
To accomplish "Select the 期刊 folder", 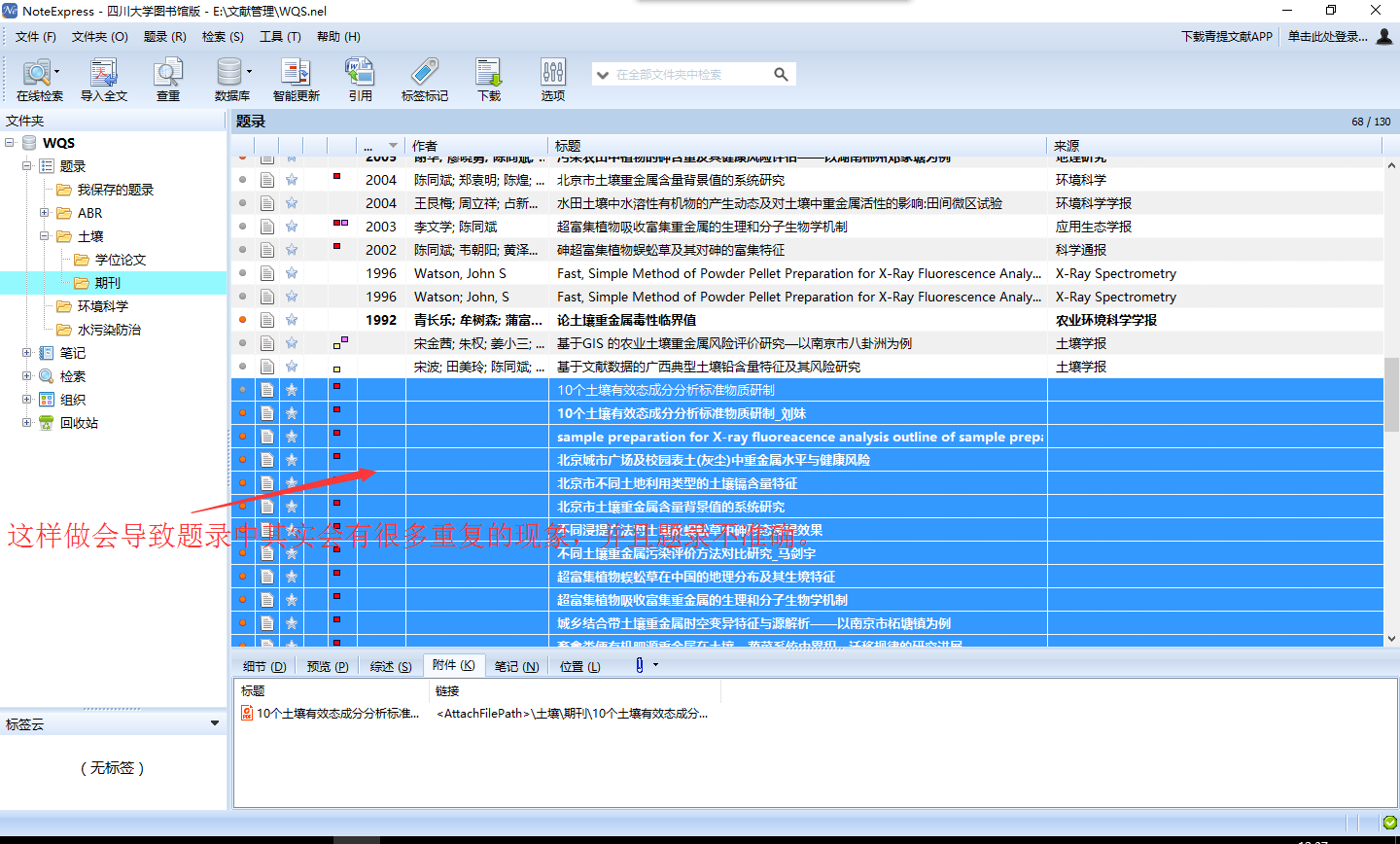I will coord(108,283).
